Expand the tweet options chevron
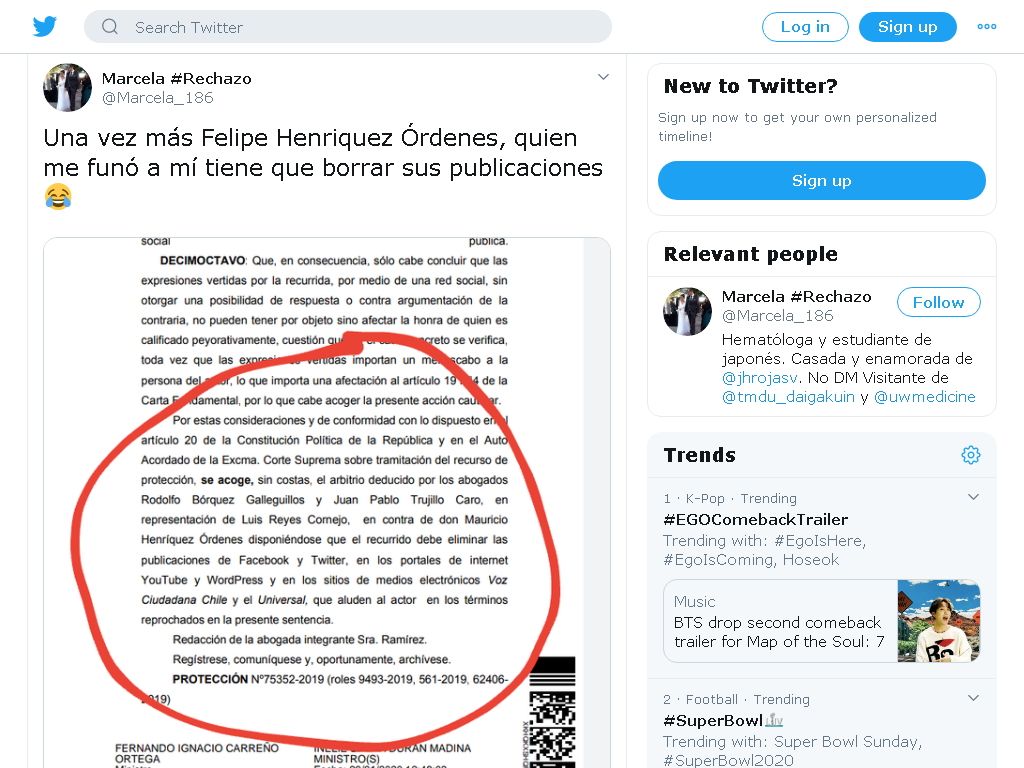This screenshot has height=768, width=1024. click(x=603, y=77)
